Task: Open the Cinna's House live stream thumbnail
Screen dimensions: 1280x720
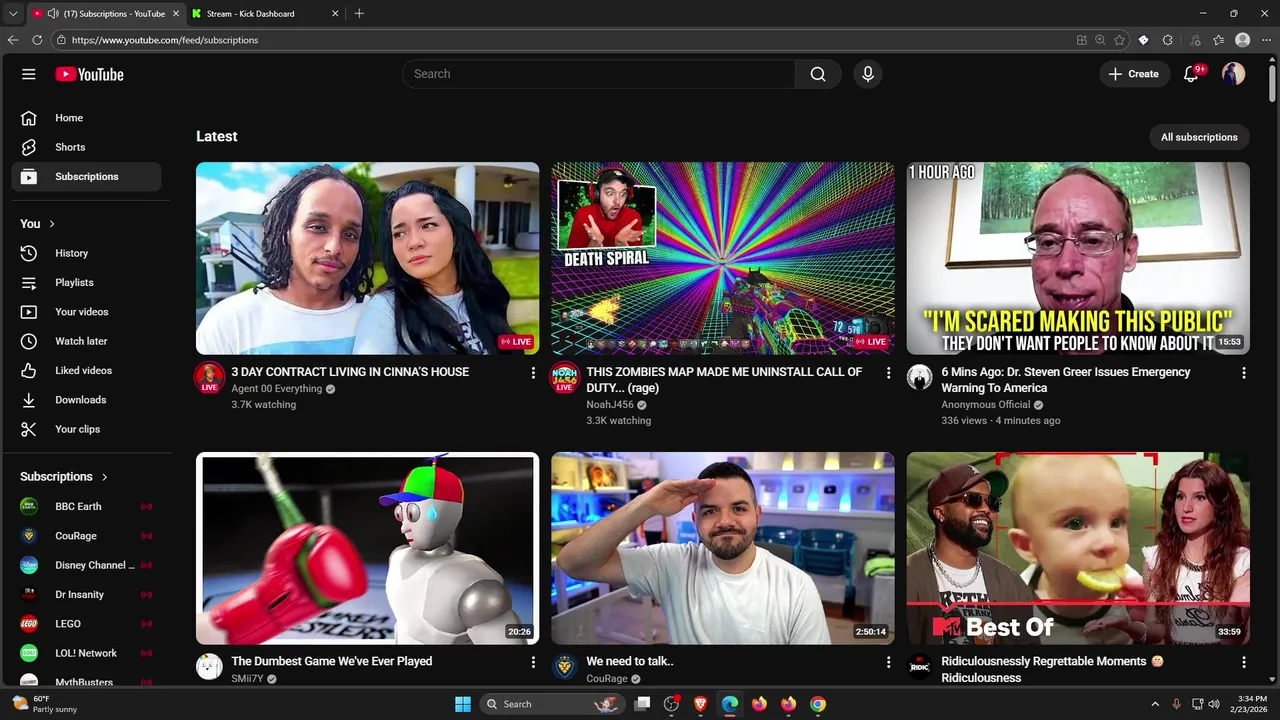Action: click(x=367, y=258)
